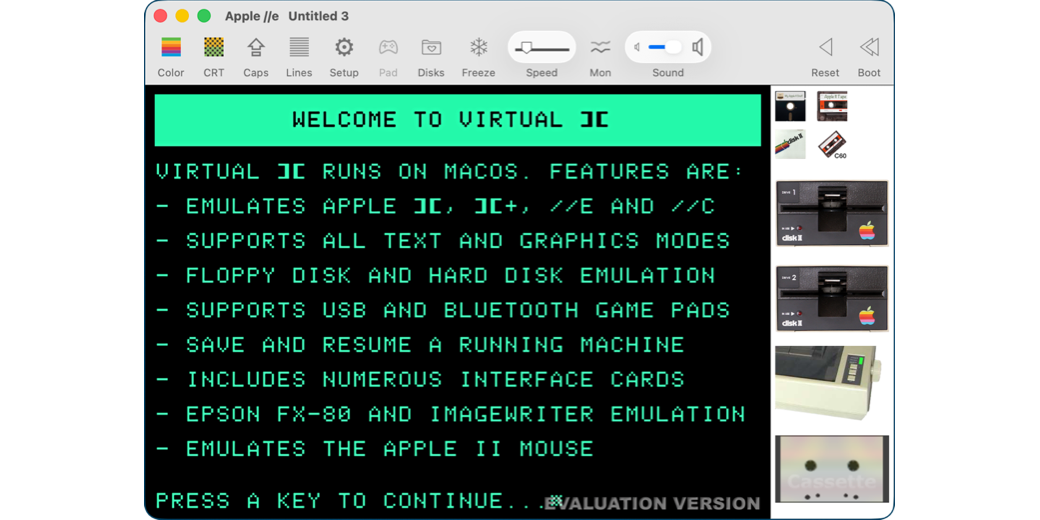Click the 'Speed' toolbar label
This screenshot has width=1040, height=520.
point(542,73)
